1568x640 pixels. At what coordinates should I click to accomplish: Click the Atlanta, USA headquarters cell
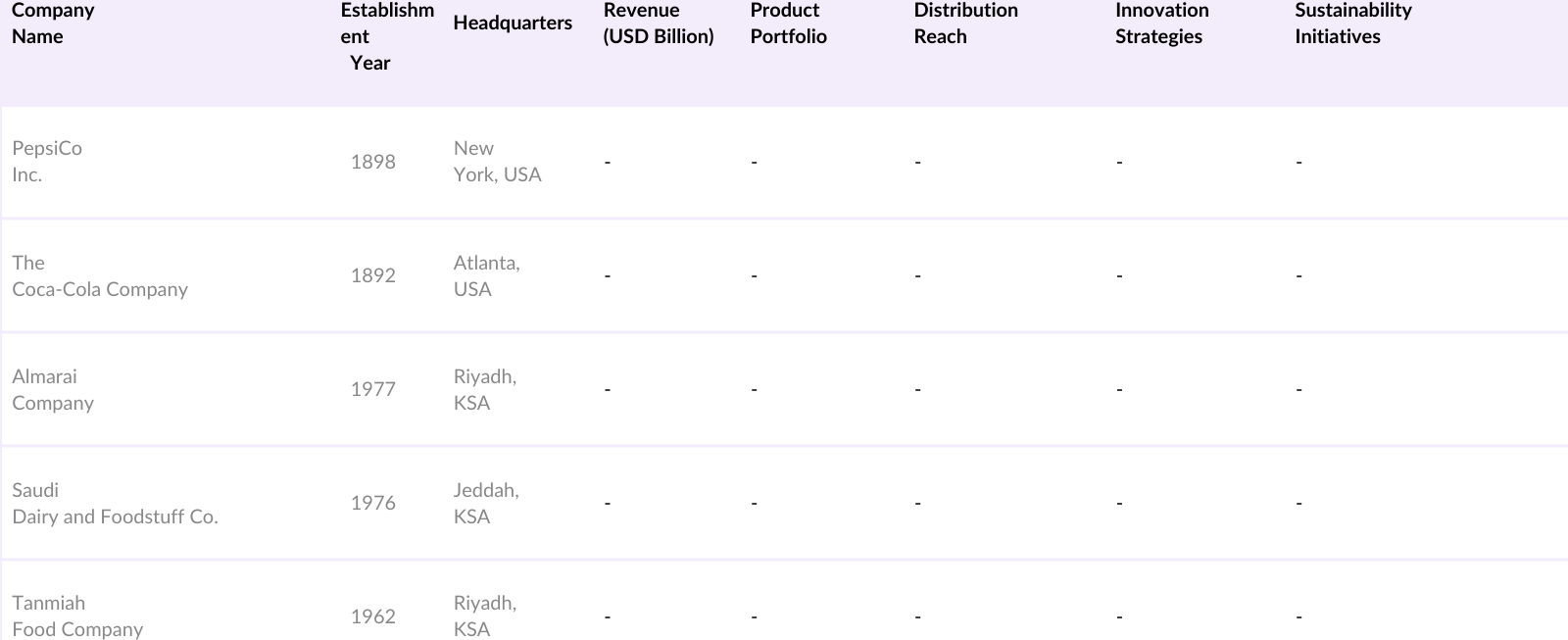(486, 275)
